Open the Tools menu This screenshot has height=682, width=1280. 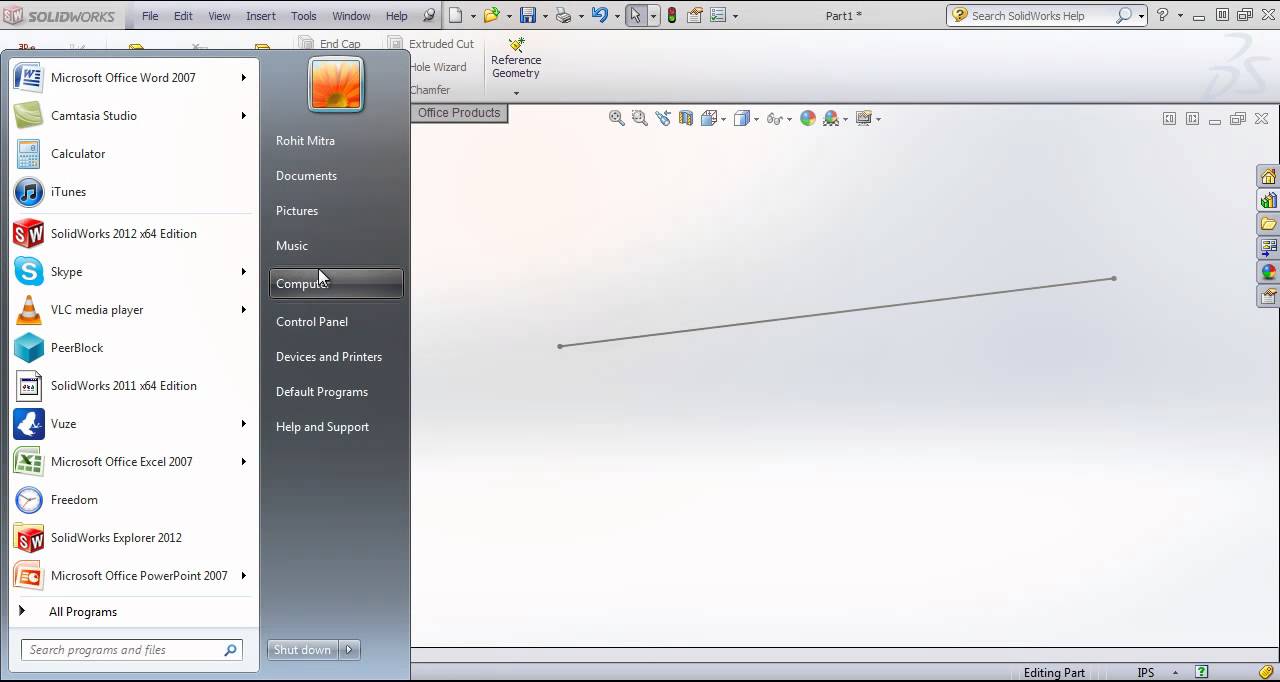click(x=304, y=16)
